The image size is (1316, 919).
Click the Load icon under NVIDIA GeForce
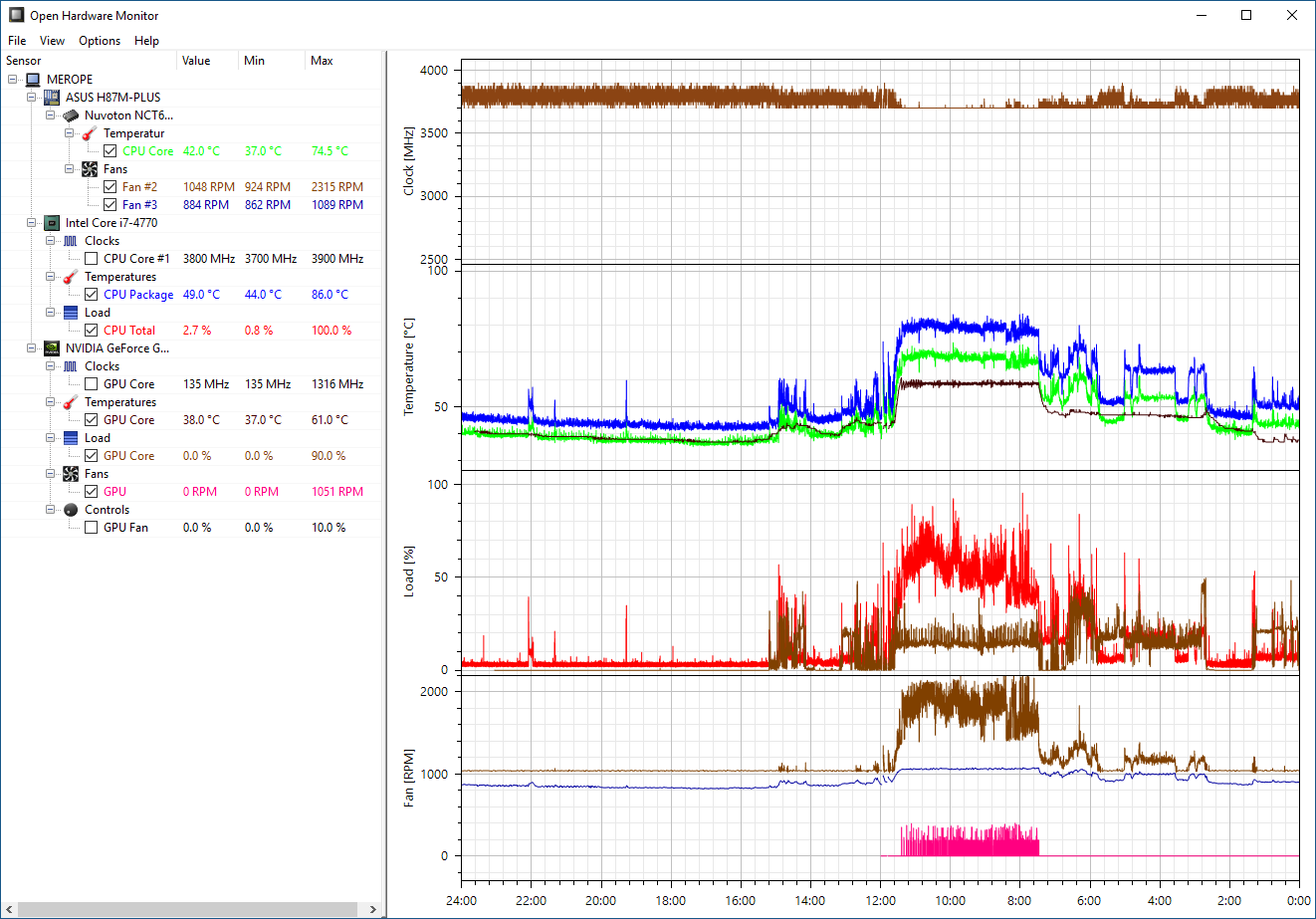click(71, 438)
